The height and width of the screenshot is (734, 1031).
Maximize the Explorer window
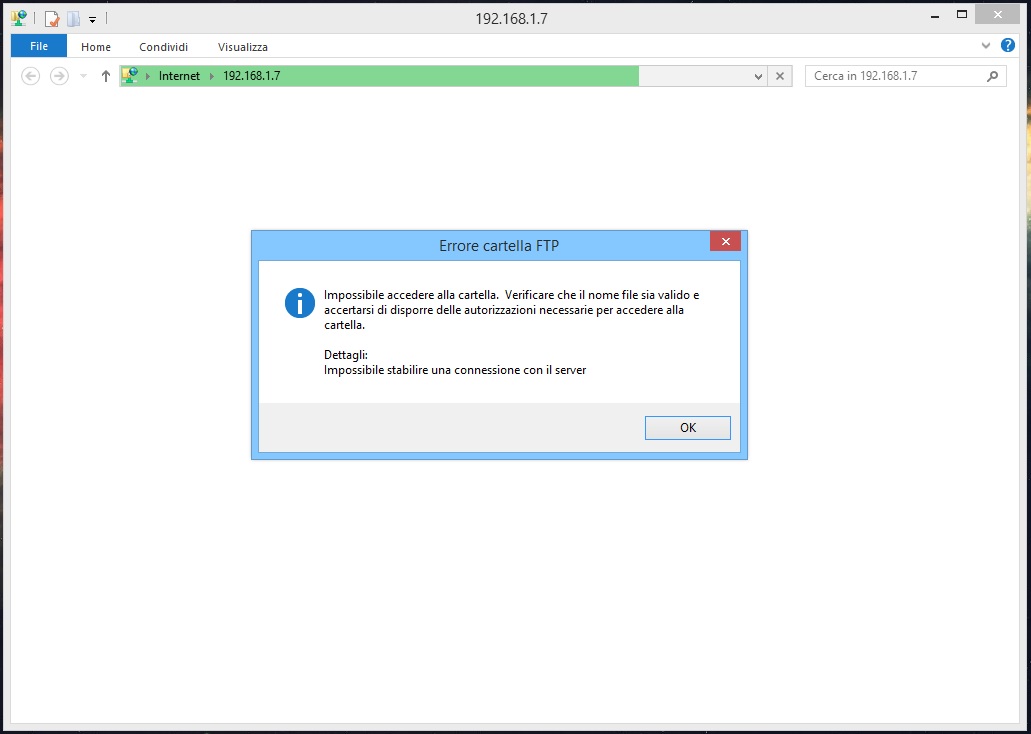point(962,15)
